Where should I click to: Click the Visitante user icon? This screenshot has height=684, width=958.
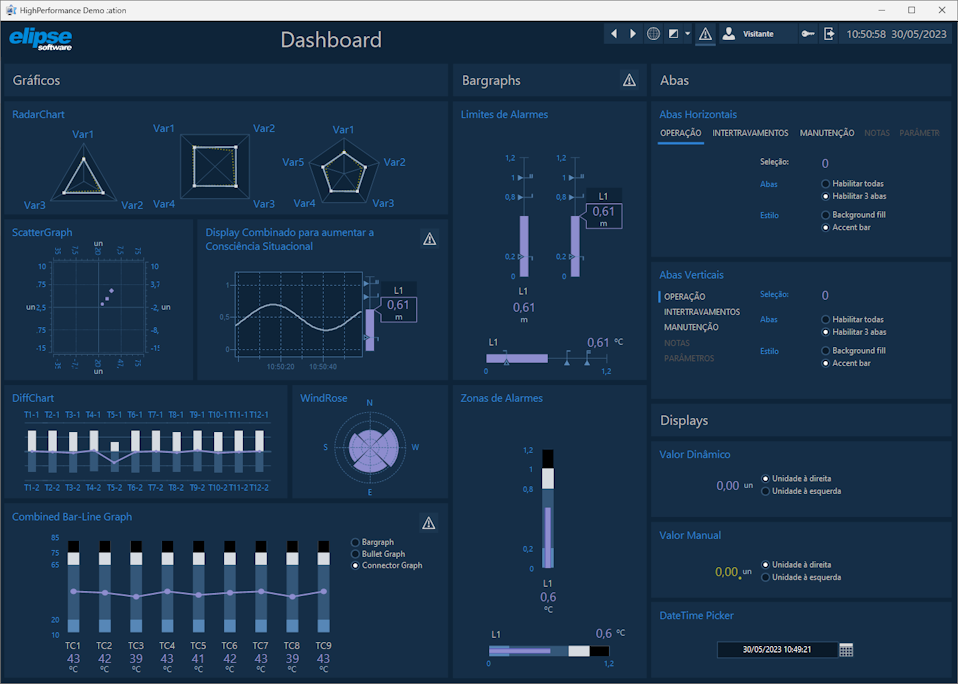pyautogui.click(x=729, y=33)
